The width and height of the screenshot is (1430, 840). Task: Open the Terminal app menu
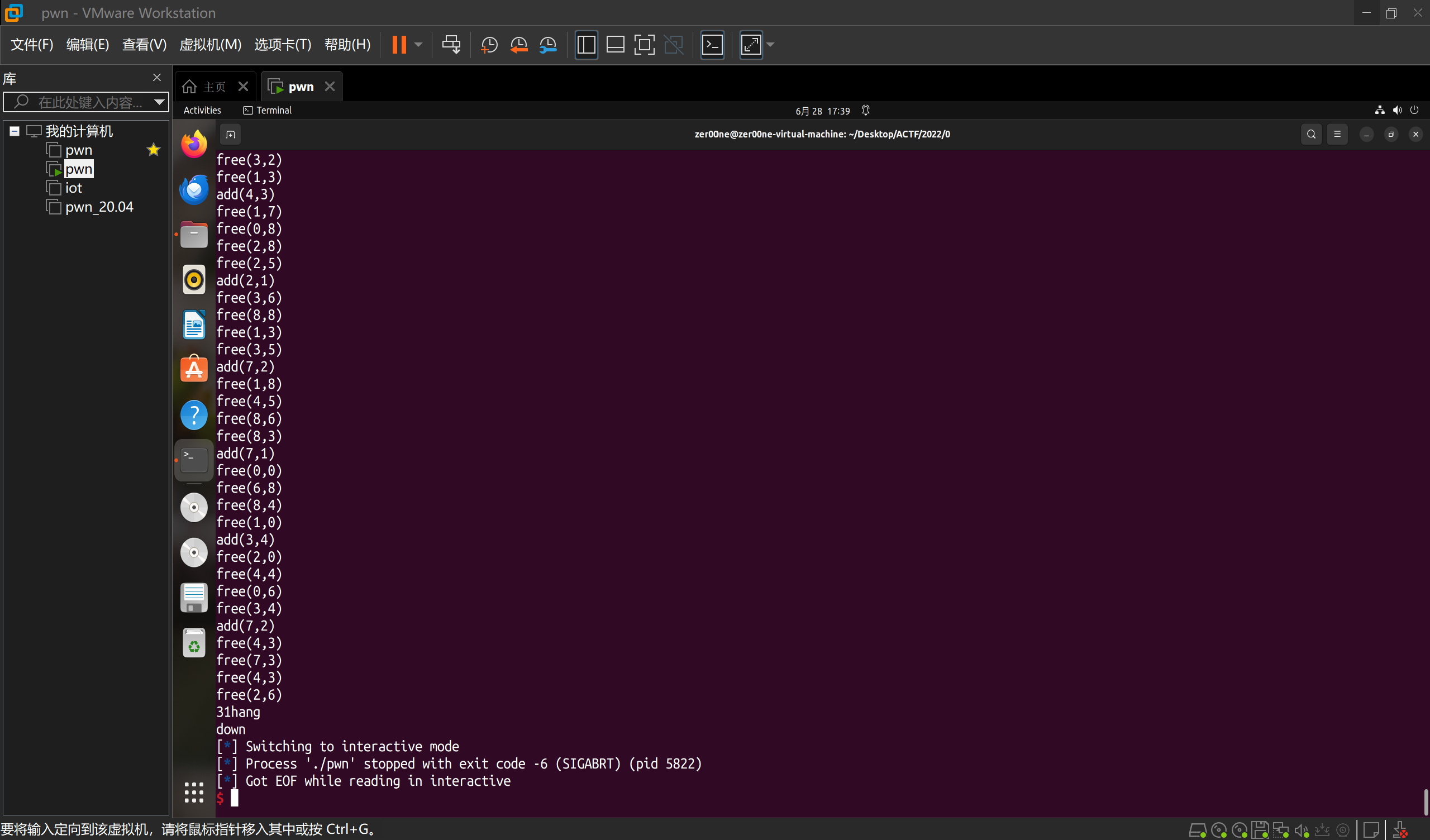267,110
